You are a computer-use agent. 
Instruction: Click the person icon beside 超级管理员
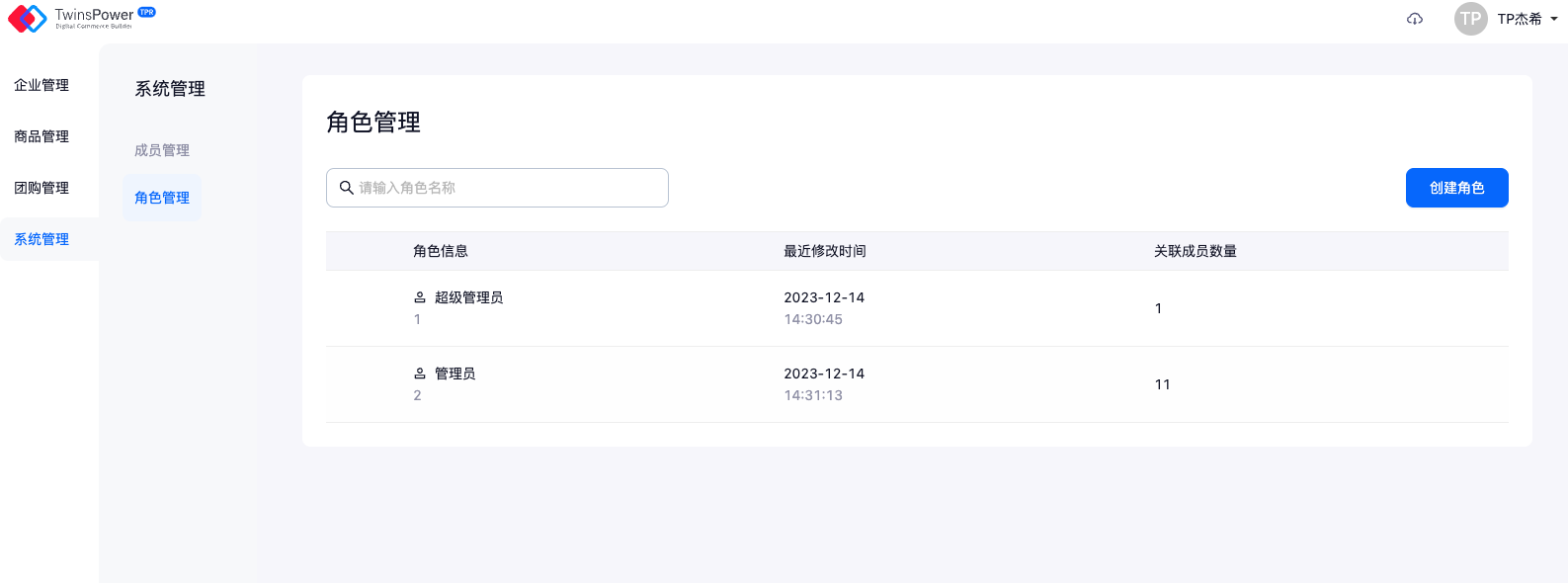(x=420, y=297)
